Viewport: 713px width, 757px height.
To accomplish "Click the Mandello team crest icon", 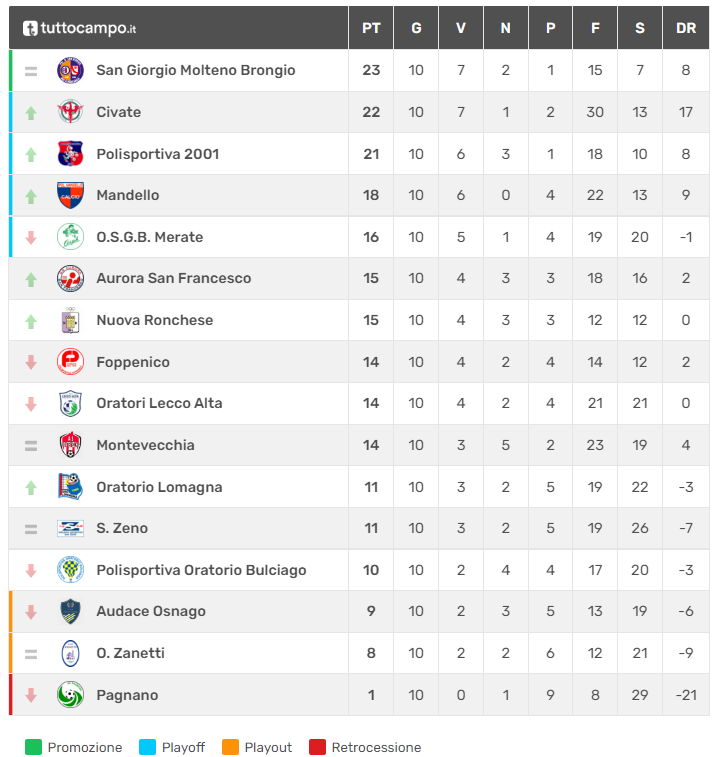I will pyautogui.click(x=70, y=195).
